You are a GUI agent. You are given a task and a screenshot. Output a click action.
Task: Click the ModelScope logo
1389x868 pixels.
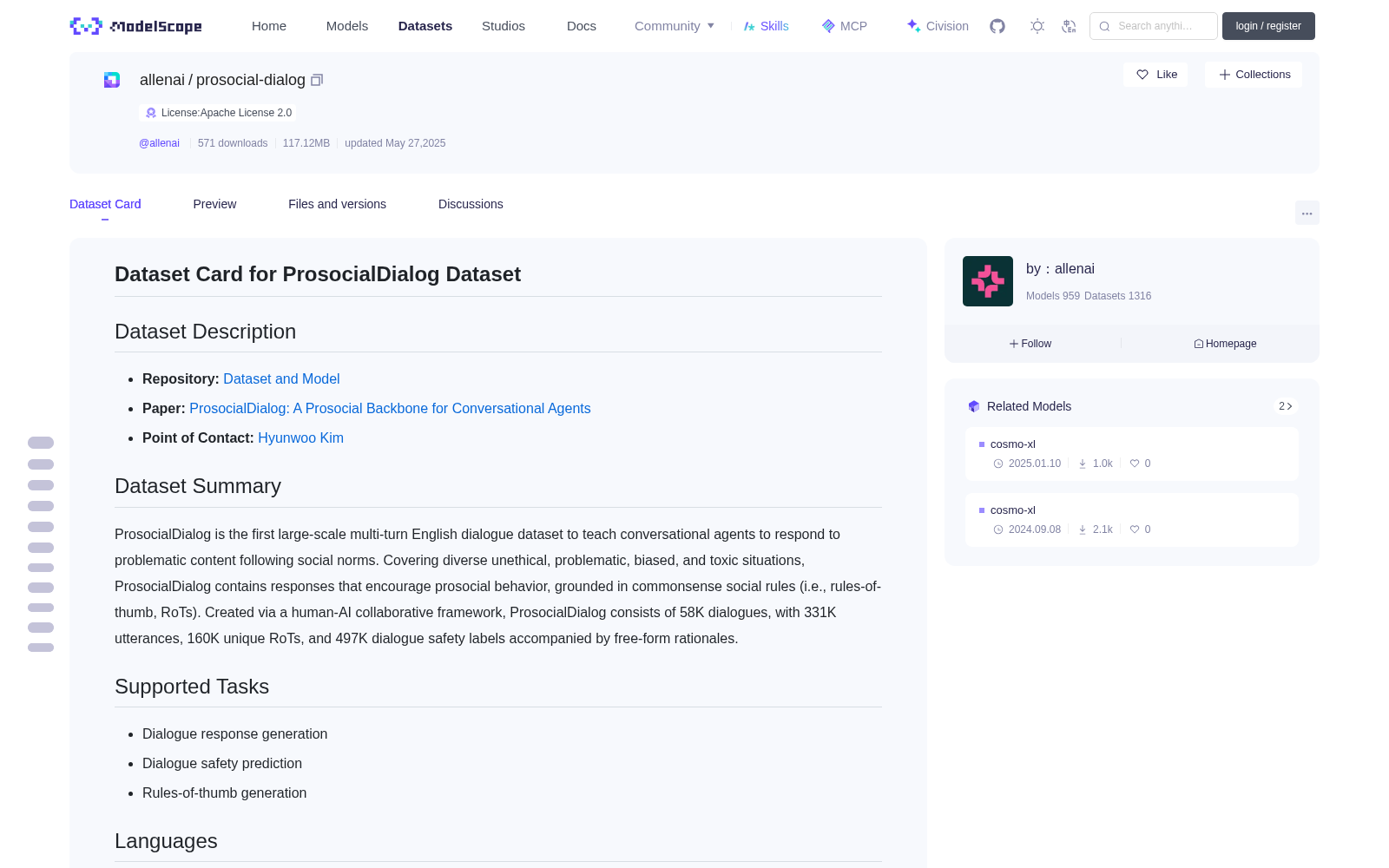point(136,26)
